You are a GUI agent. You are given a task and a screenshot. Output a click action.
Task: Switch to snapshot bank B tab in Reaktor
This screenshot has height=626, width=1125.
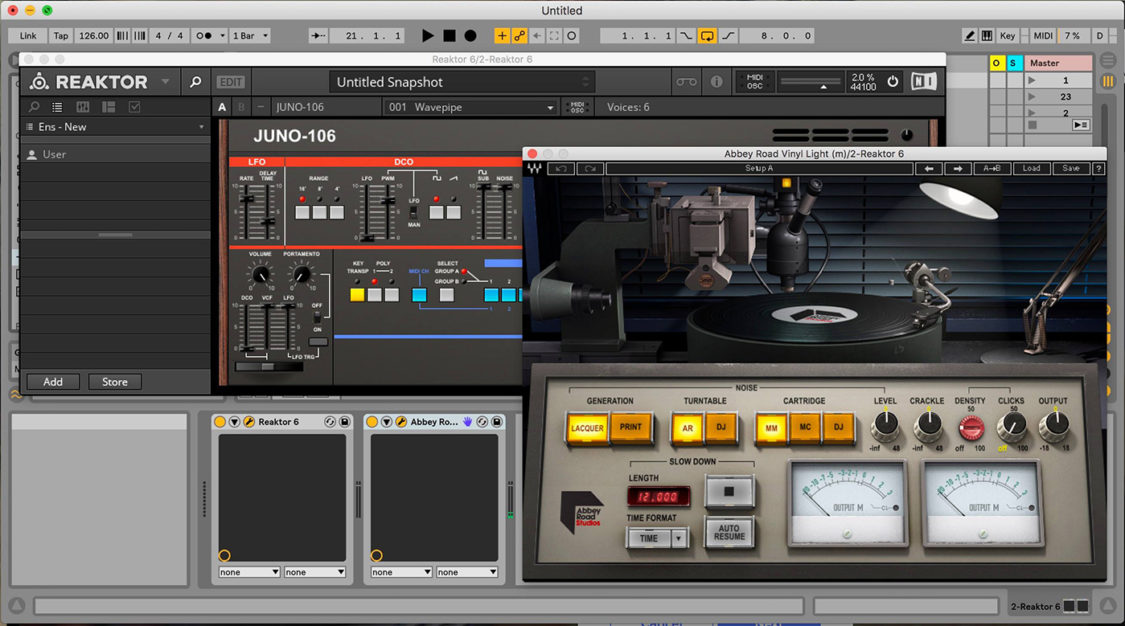tap(240, 106)
